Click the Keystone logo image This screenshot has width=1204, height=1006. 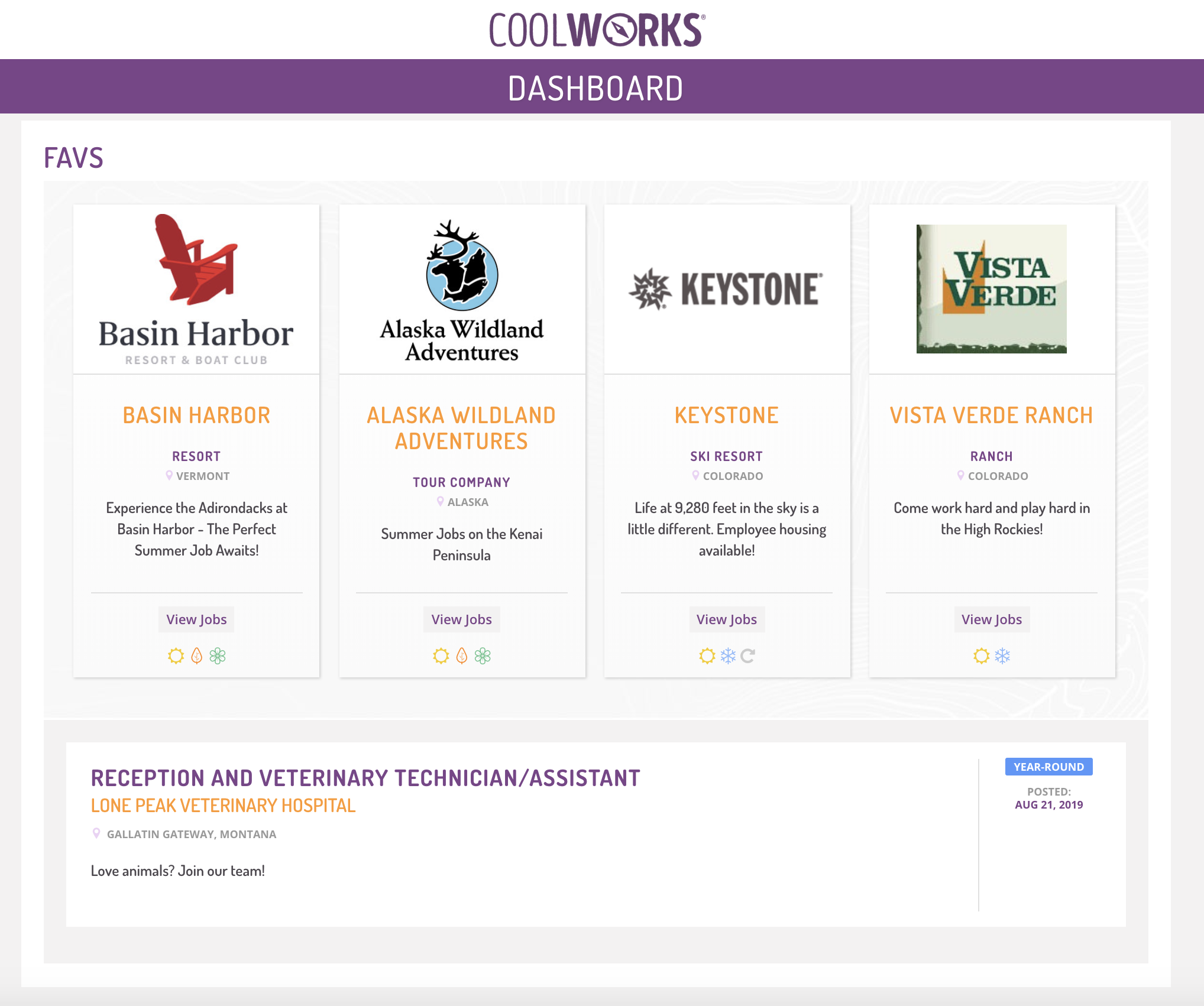(x=726, y=289)
